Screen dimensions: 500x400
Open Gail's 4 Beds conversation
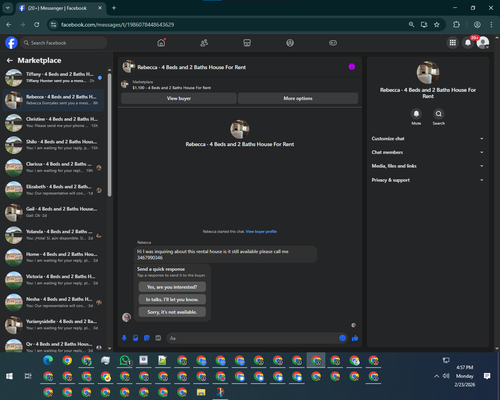[x=54, y=212]
